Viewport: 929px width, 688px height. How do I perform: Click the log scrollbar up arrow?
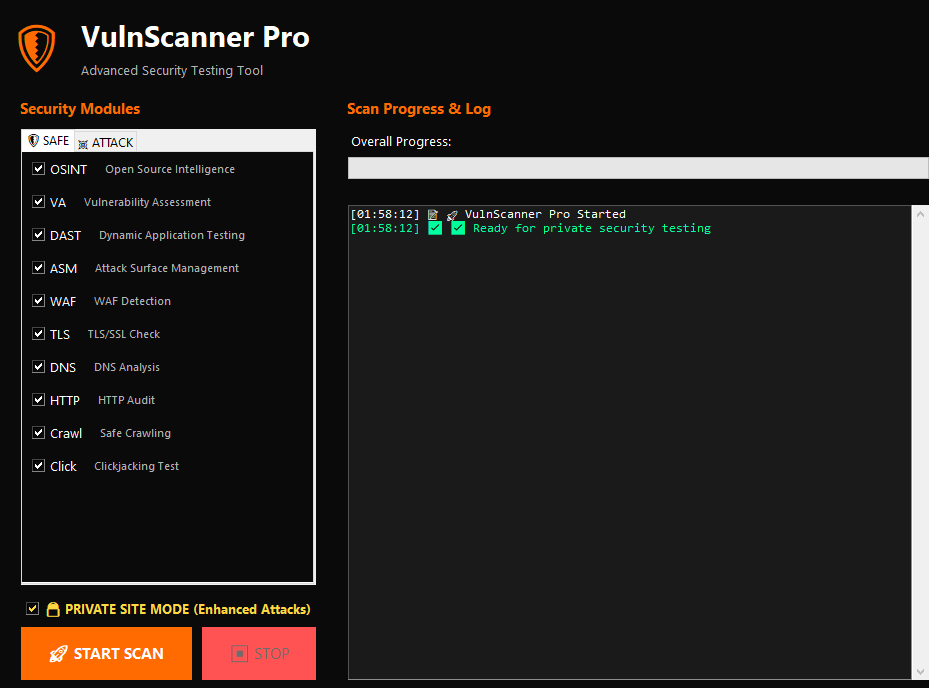tap(919, 214)
